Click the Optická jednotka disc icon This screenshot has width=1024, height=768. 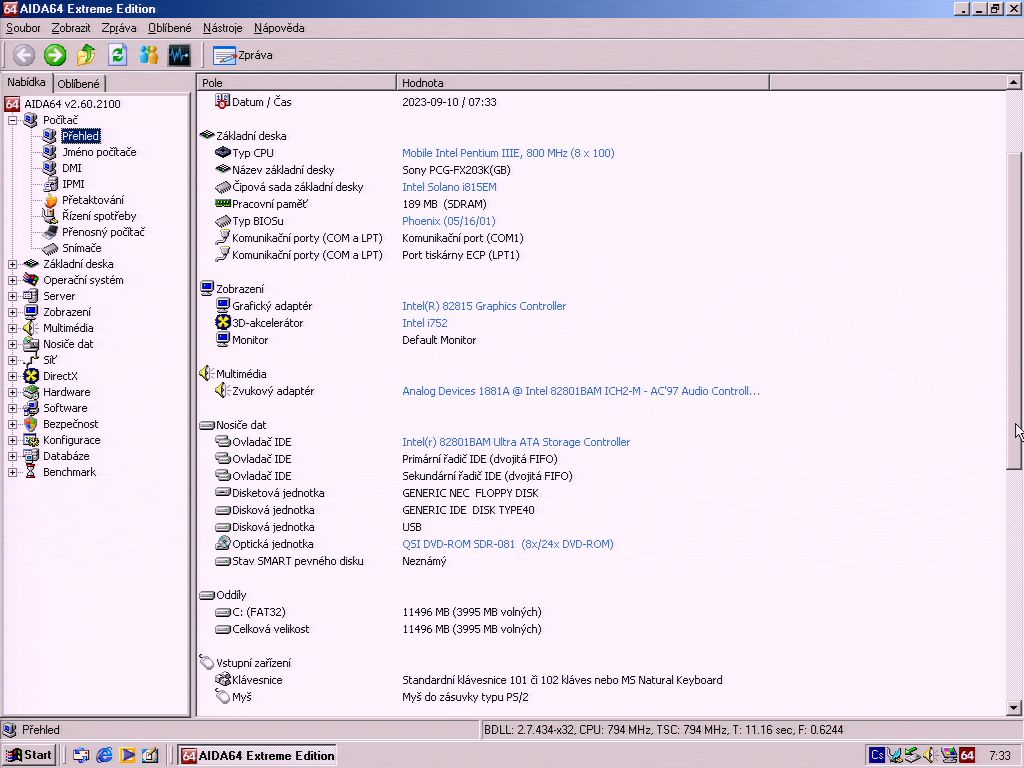(x=223, y=543)
